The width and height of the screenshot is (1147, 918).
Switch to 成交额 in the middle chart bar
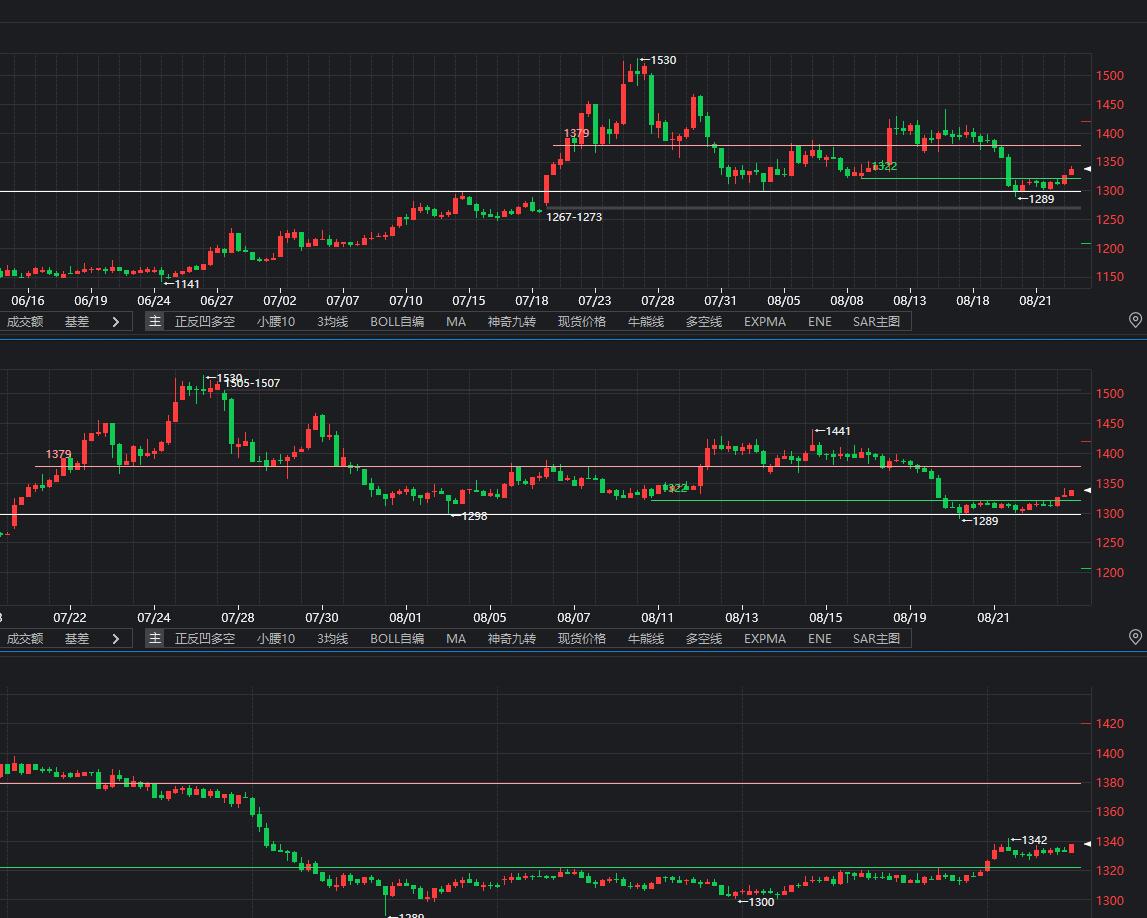(x=25, y=639)
